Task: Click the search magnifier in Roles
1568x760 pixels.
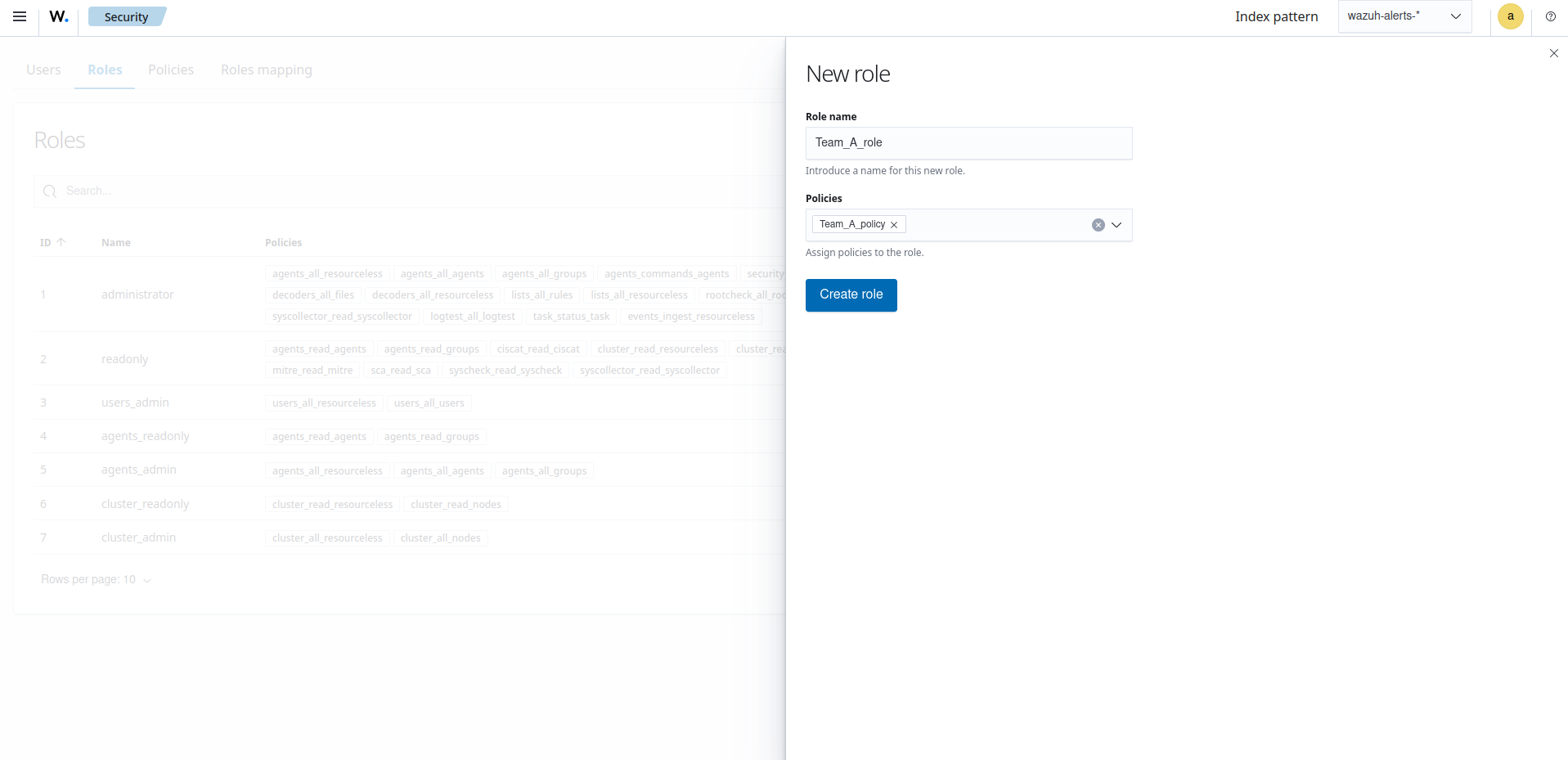Action: pyautogui.click(x=50, y=191)
